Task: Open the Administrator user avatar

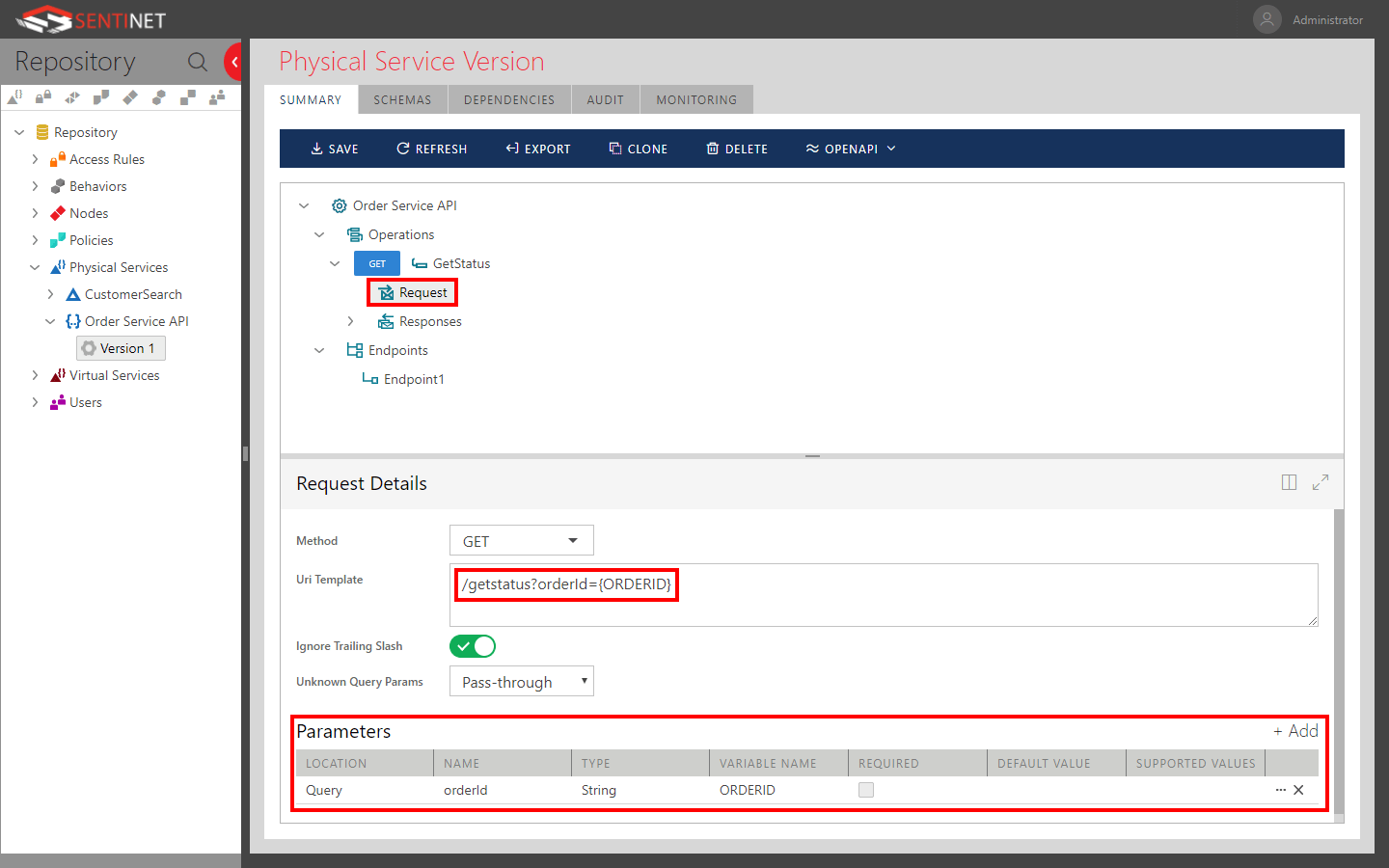Action: point(1266,19)
